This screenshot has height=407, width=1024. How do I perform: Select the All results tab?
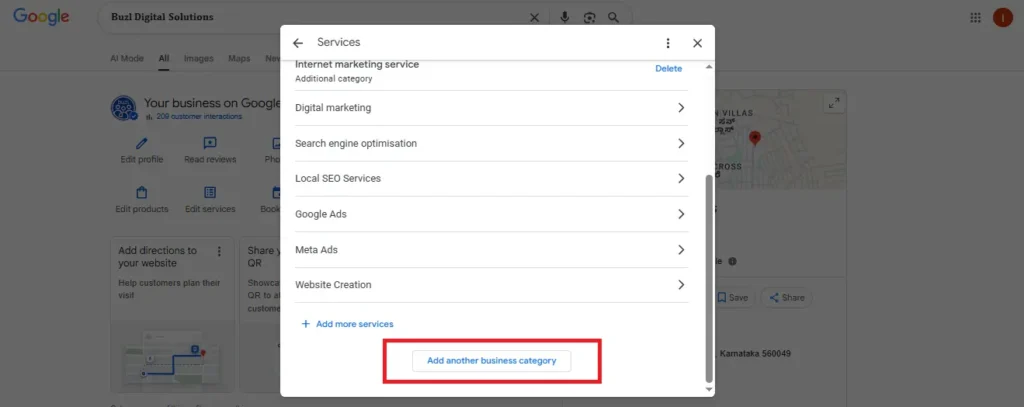point(164,58)
